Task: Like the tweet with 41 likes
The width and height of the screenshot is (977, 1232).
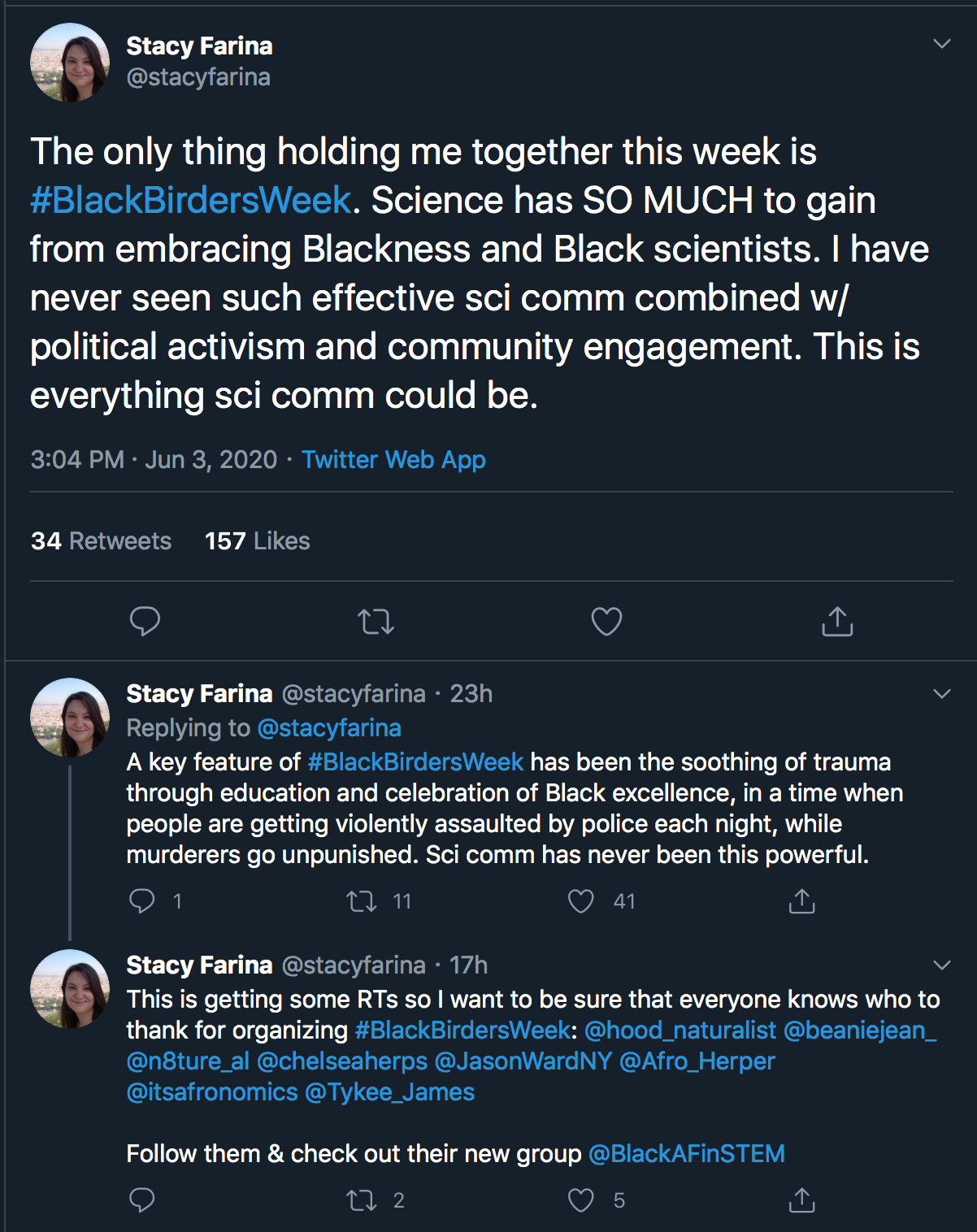Action: pyautogui.click(x=581, y=901)
